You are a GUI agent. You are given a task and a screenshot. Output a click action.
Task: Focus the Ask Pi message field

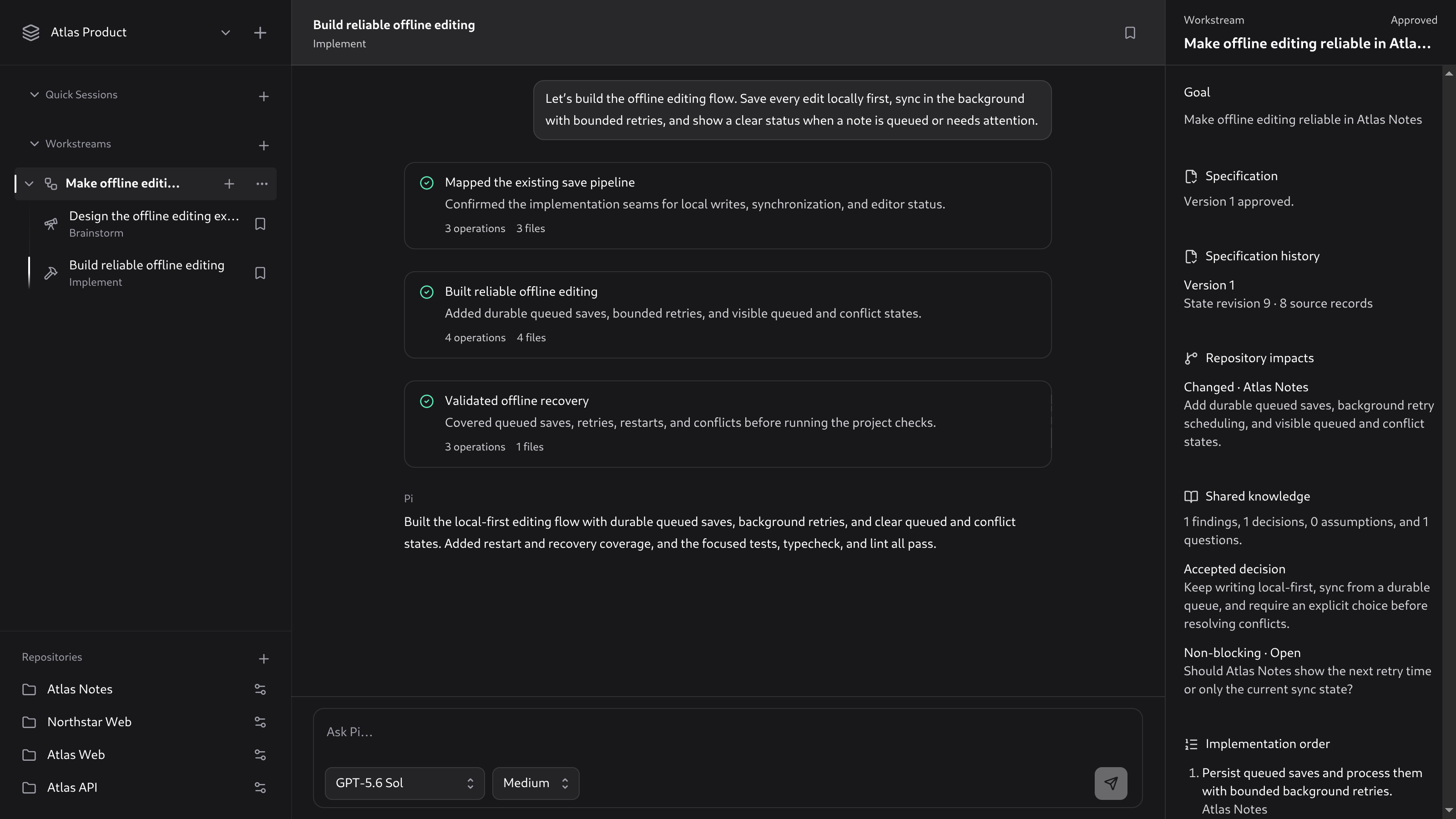tap(728, 732)
